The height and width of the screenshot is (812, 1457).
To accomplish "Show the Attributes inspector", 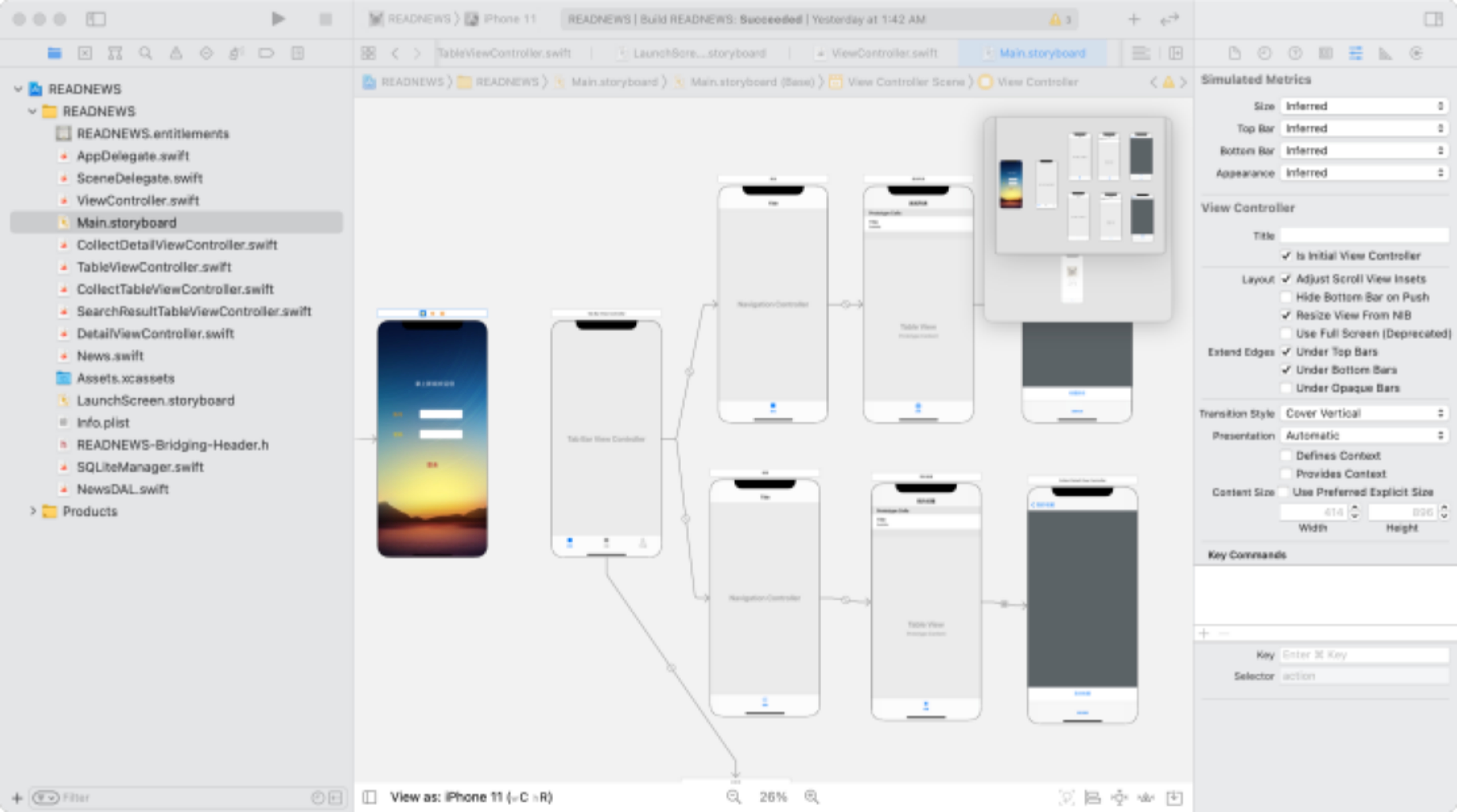I will 1355,53.
